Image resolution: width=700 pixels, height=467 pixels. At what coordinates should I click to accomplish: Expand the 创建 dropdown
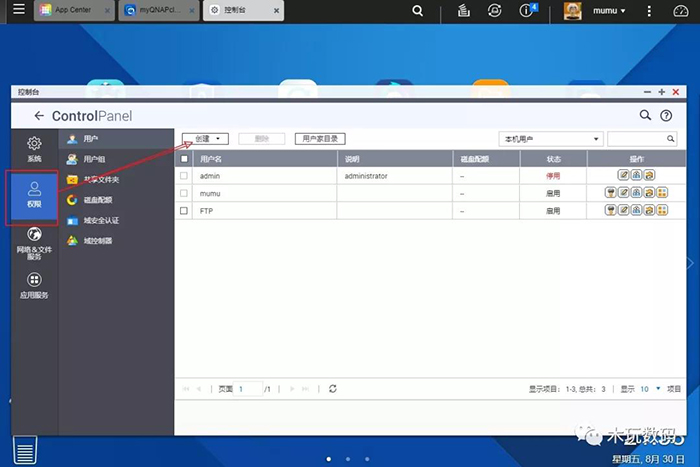[206, 139]
